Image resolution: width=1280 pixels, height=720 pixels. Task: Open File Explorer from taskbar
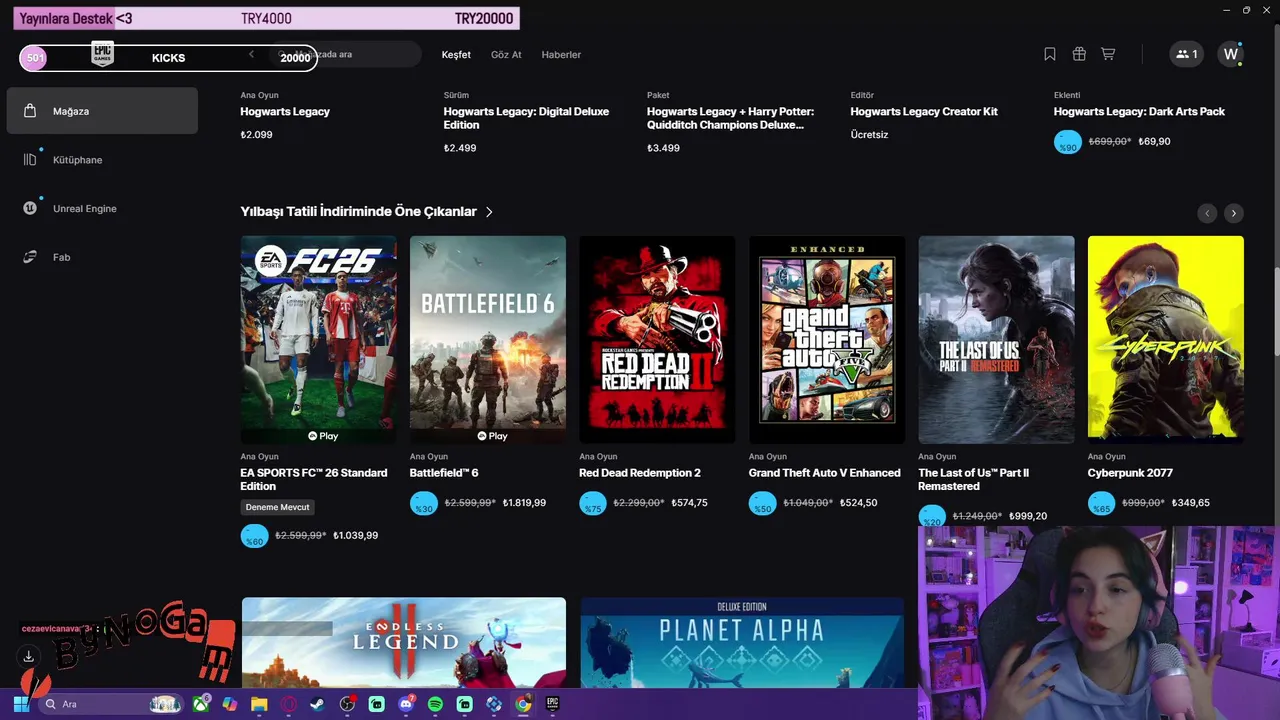pyautogui.click(x=259, y=704)
